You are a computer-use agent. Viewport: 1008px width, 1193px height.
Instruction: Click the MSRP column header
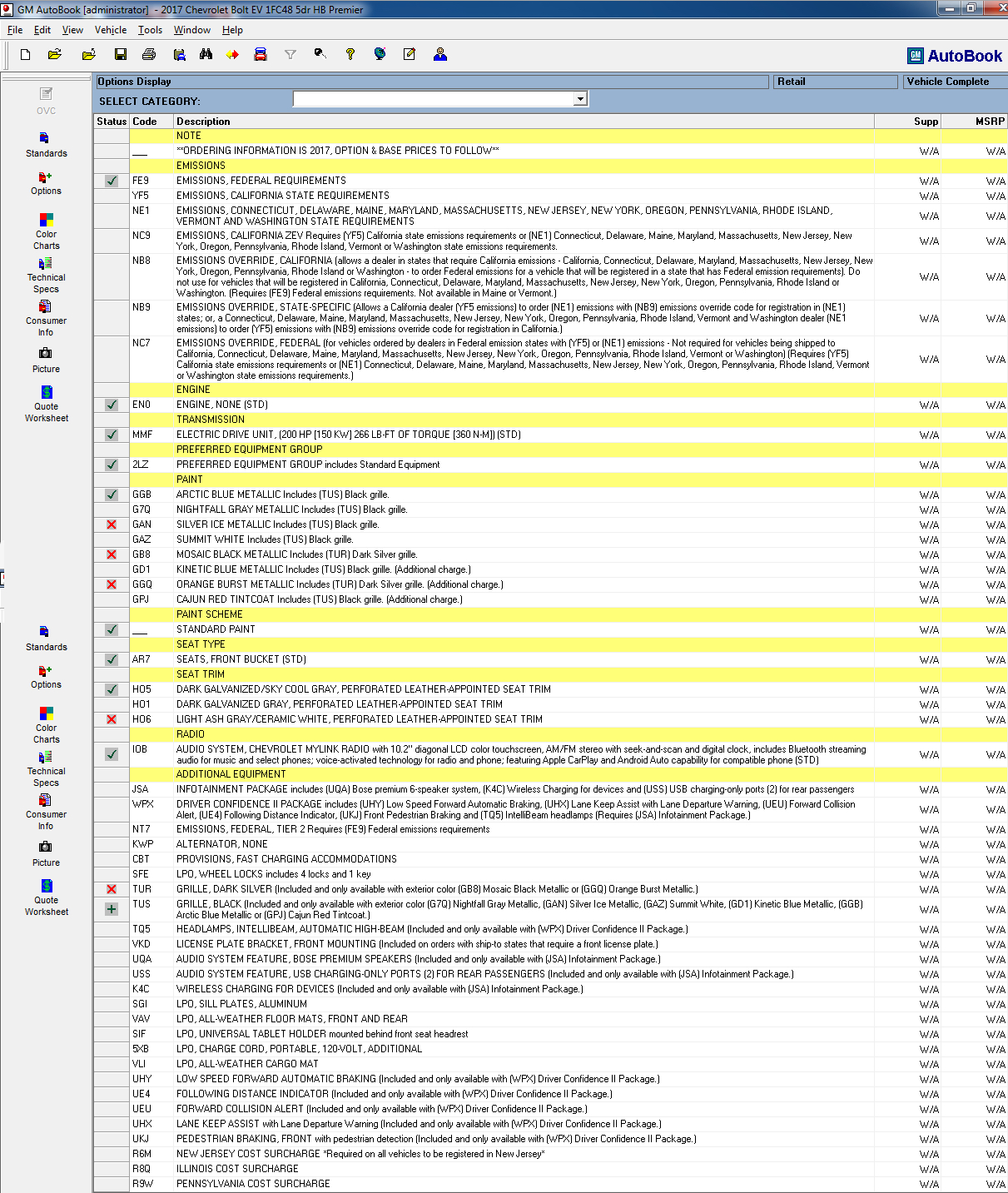click(989, 122)
